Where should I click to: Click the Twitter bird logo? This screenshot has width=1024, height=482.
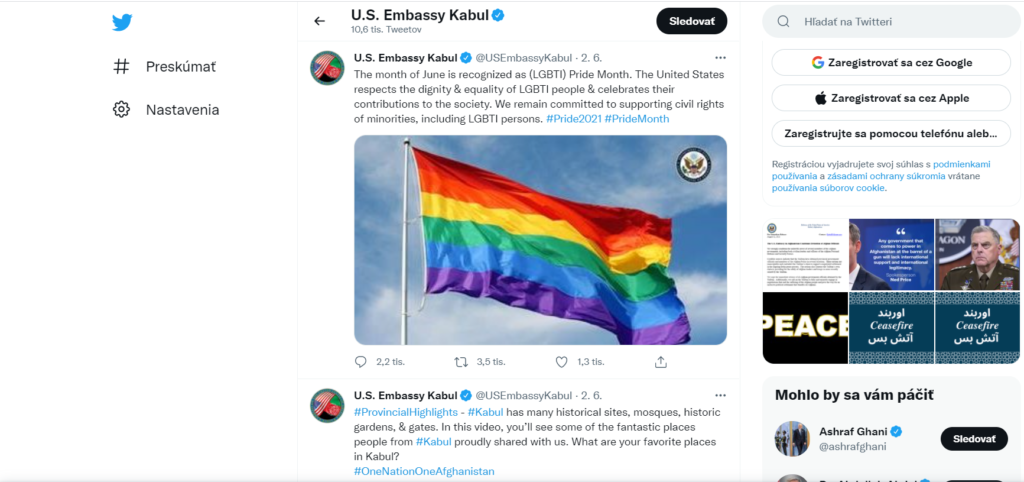point(122,23)
